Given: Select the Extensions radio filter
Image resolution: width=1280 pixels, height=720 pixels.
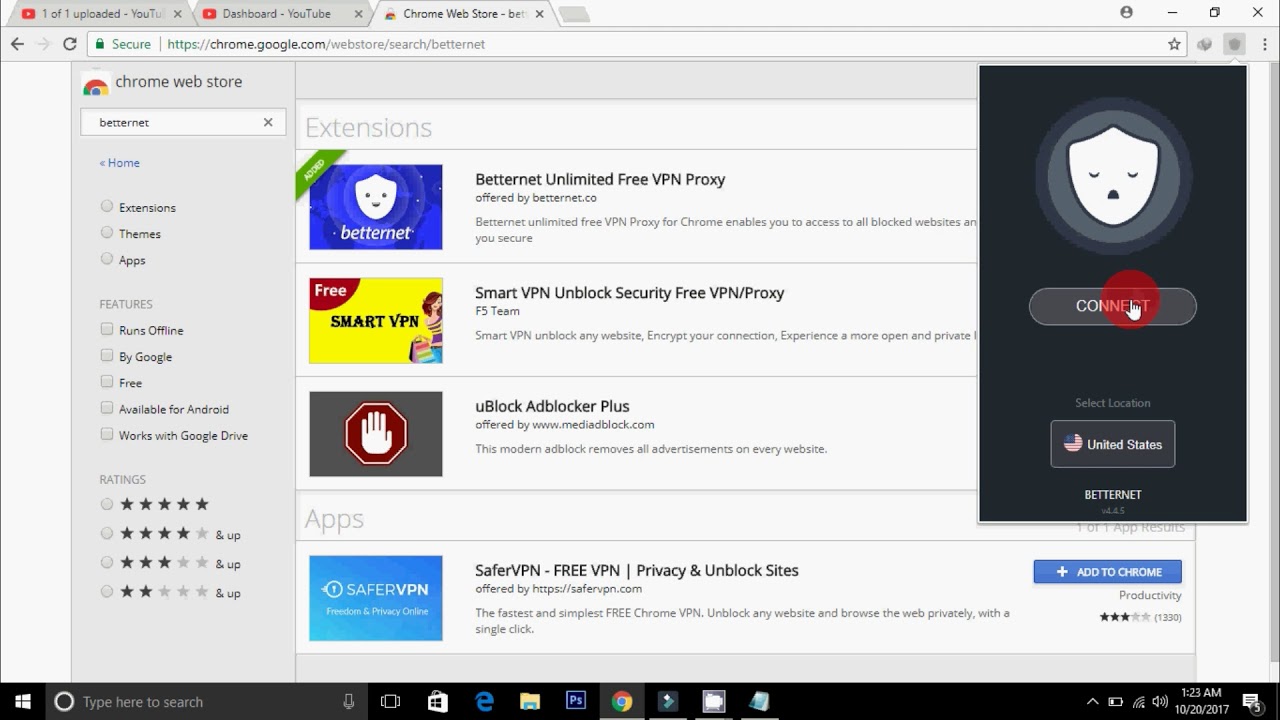Looking at the screenshot, I should 107,207.
